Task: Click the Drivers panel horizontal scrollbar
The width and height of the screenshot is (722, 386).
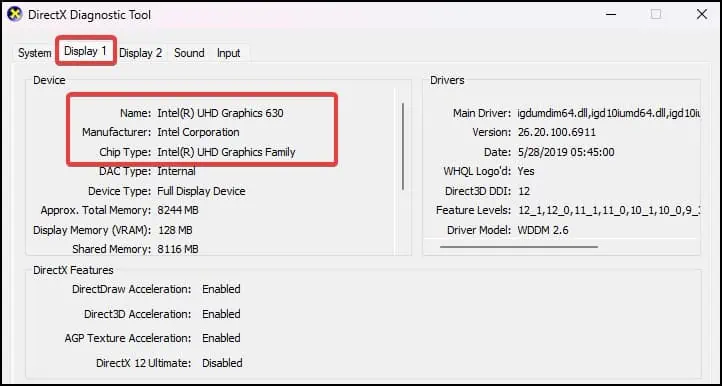Action: click(519, 247)
